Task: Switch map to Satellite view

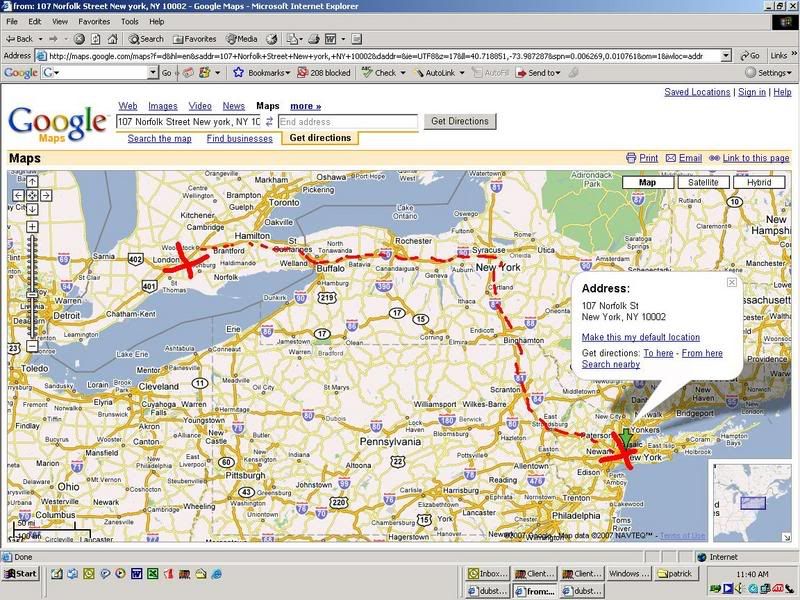Action: click(703, 182)
